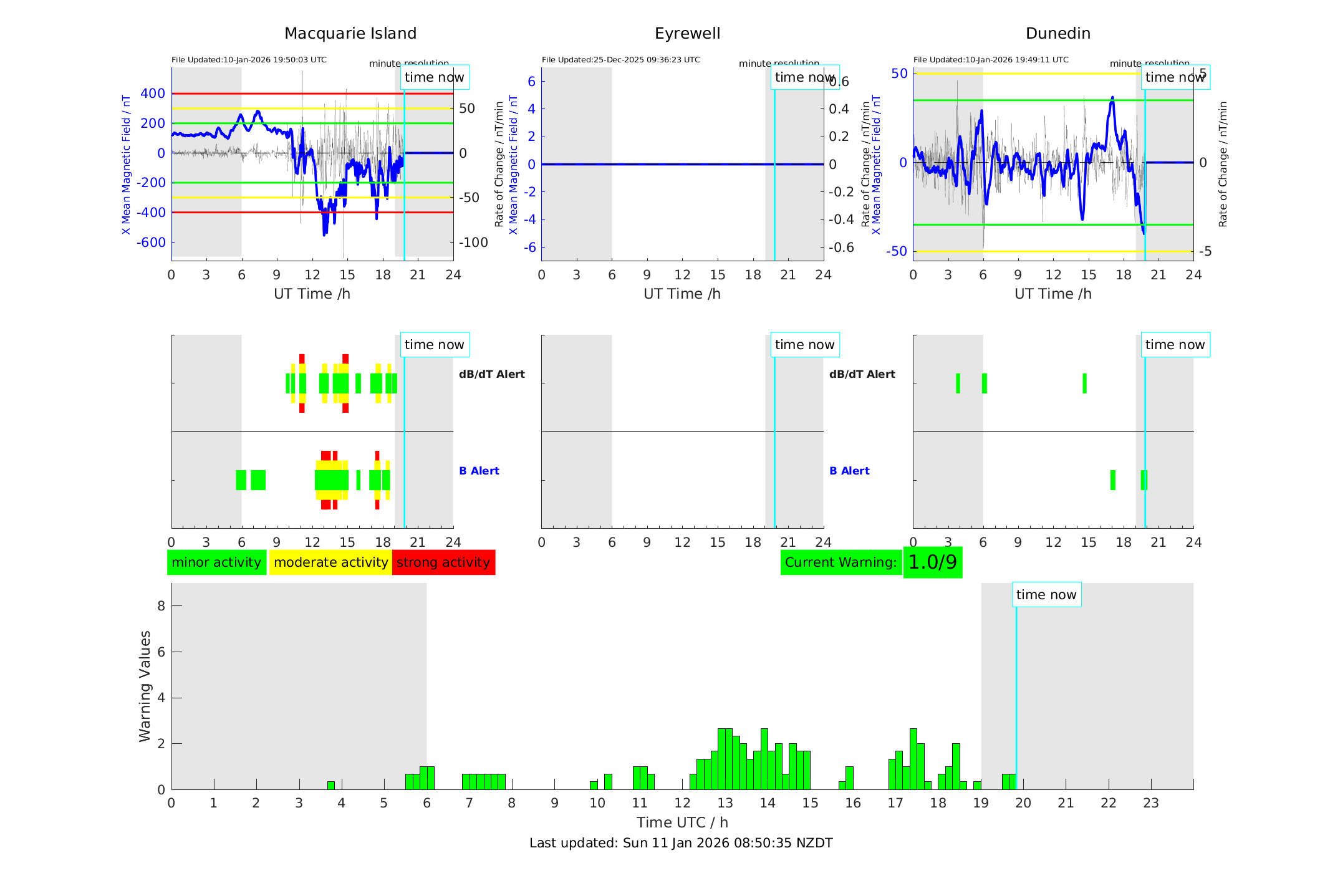Click the red strong activity legend box
The height and width of the screenshot is (896, 1320).
[443, 562]
